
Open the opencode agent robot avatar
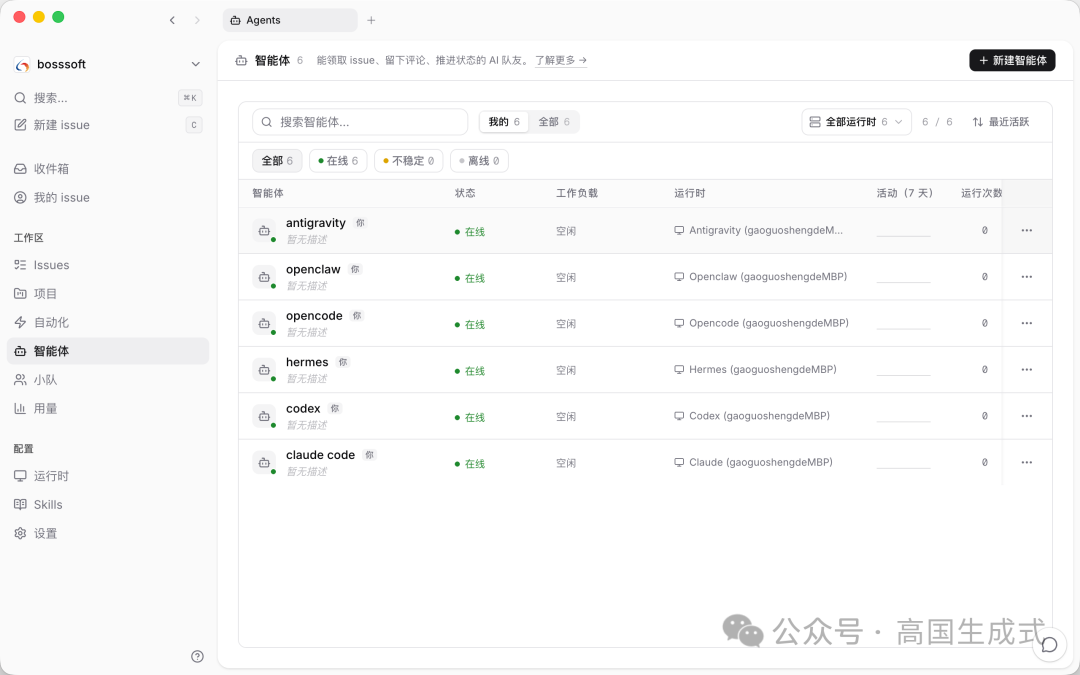point(264,323)
